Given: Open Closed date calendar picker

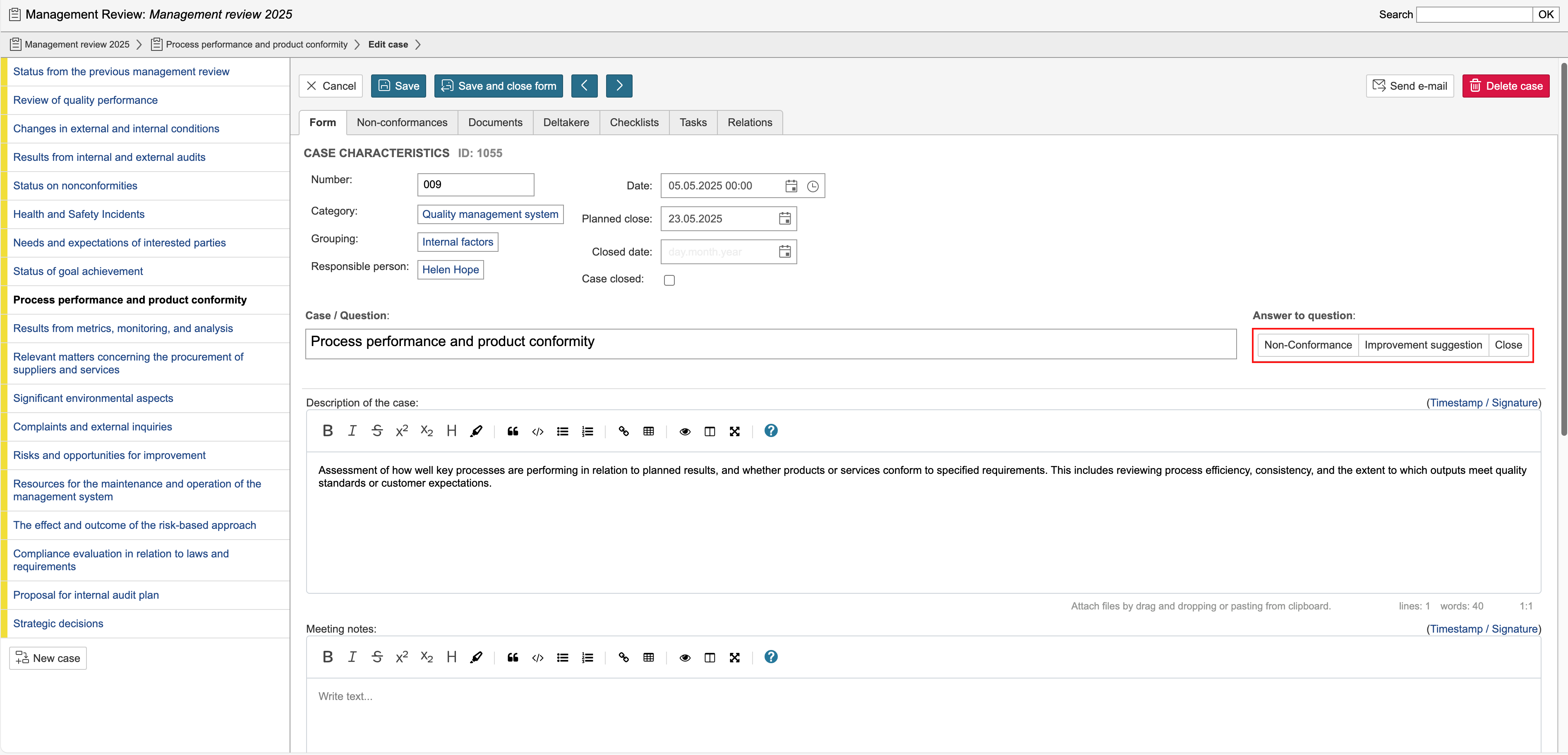Looking at the screenshot, I should click(x=784, y=252).
